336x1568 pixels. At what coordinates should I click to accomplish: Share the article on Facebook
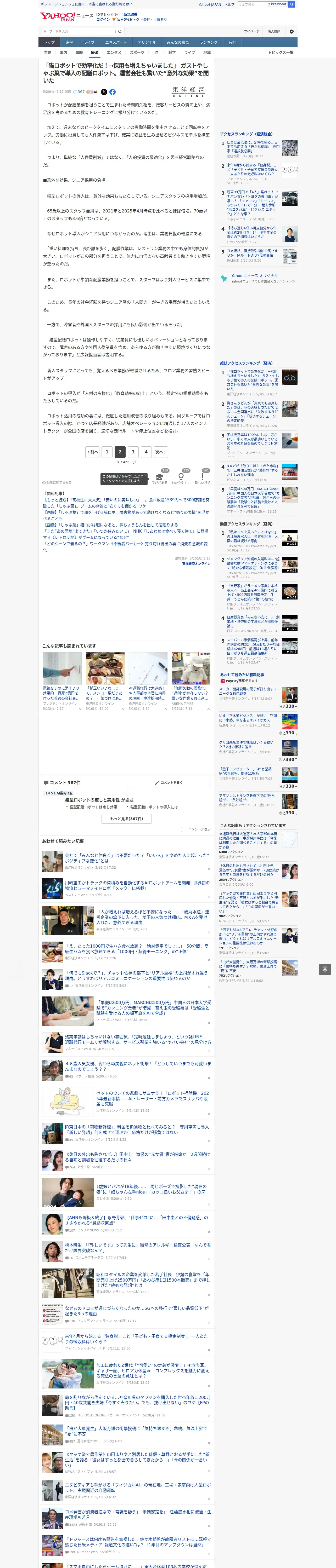tap(112, 92)
